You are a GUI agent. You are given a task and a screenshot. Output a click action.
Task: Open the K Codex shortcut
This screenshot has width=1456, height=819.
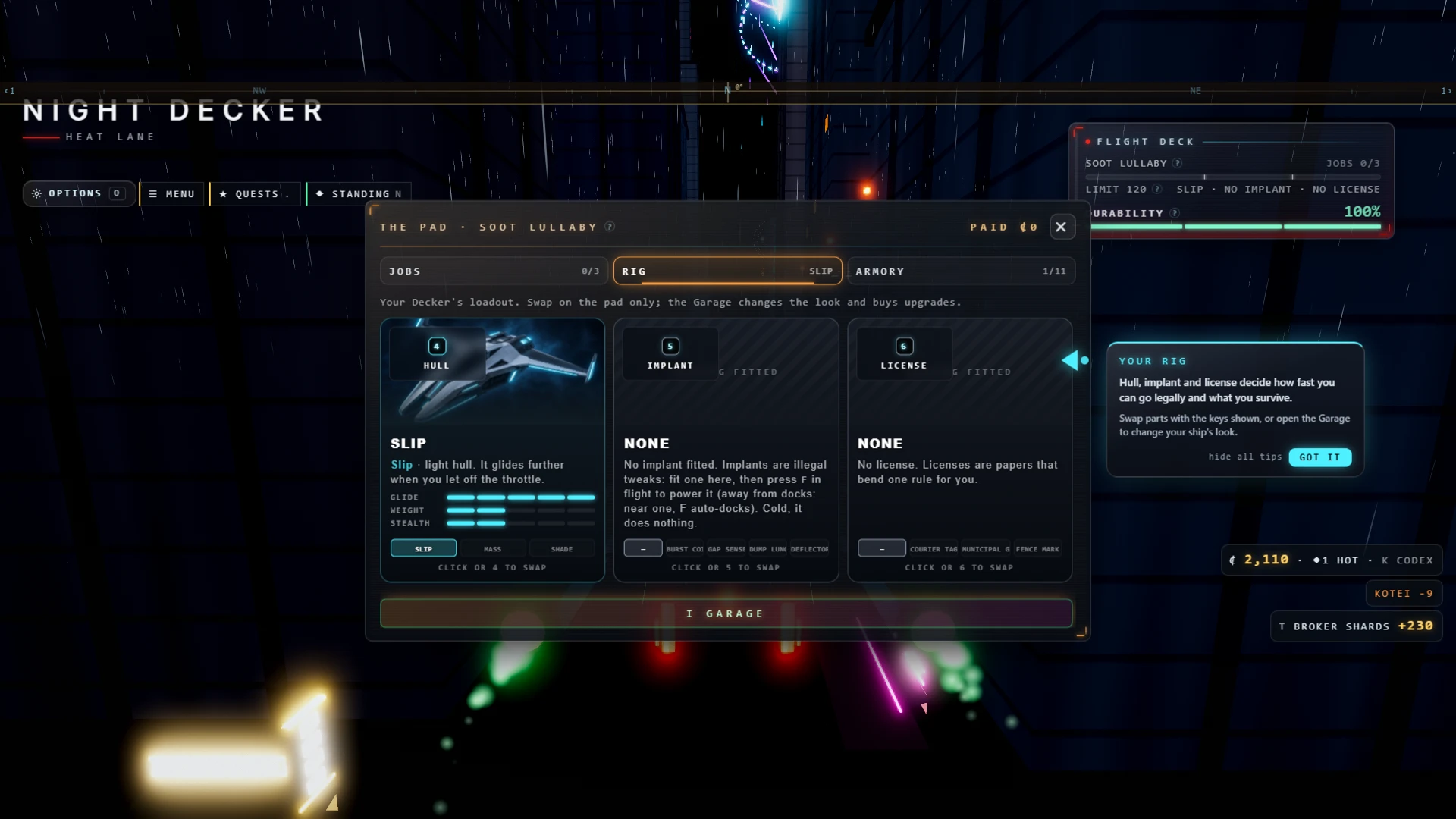click(x=1407, y=560)
